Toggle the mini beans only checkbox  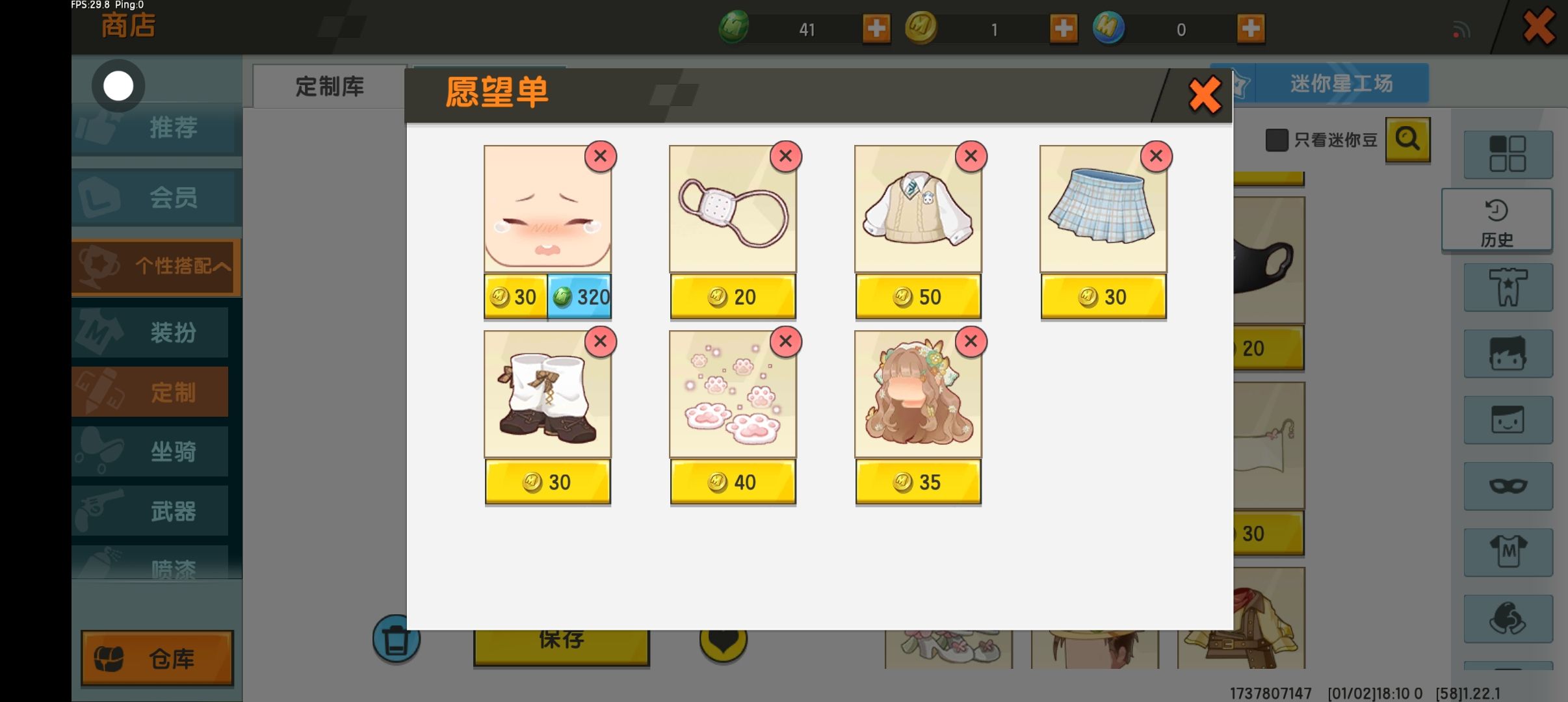(x=1276, y=140)
